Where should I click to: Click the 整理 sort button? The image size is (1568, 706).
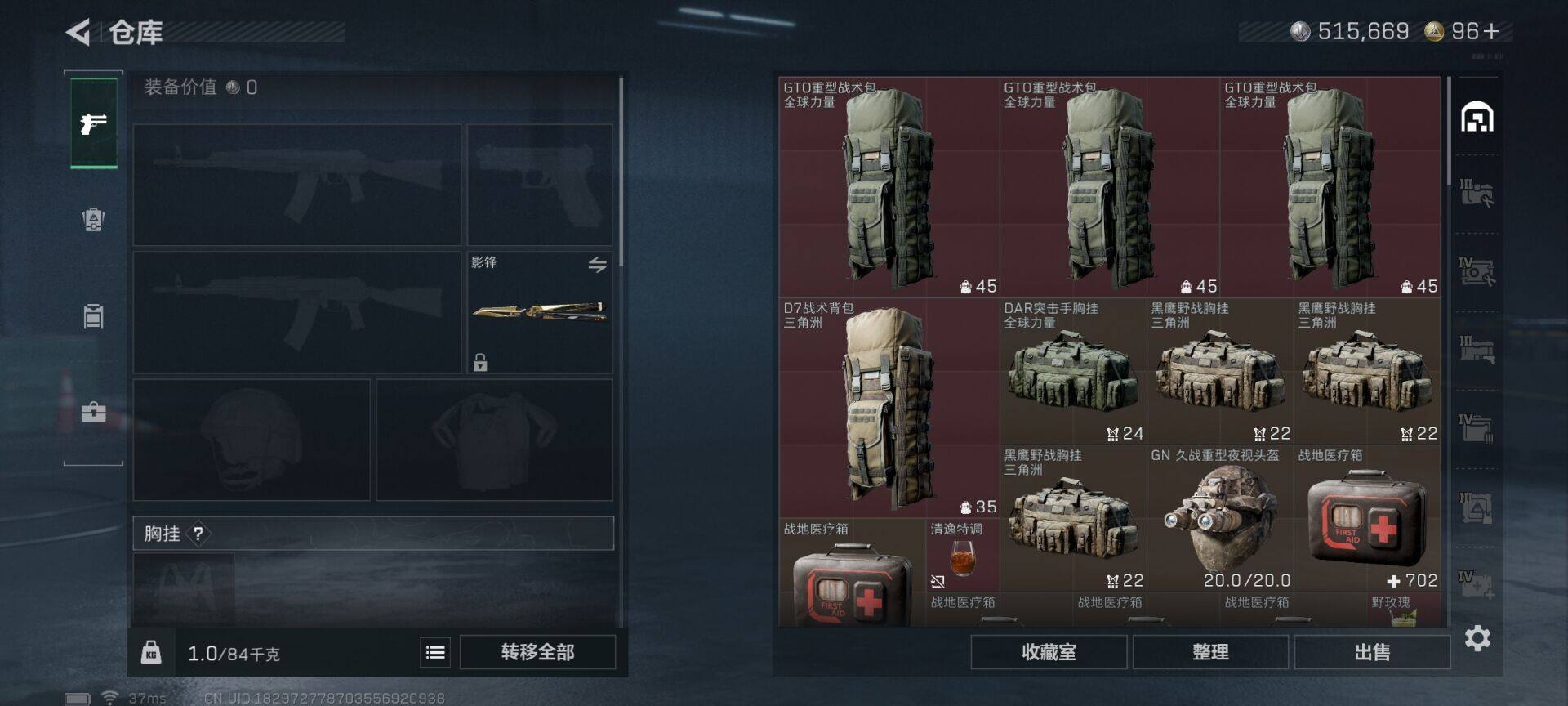pyautogui.click(x=1210, y=652)
